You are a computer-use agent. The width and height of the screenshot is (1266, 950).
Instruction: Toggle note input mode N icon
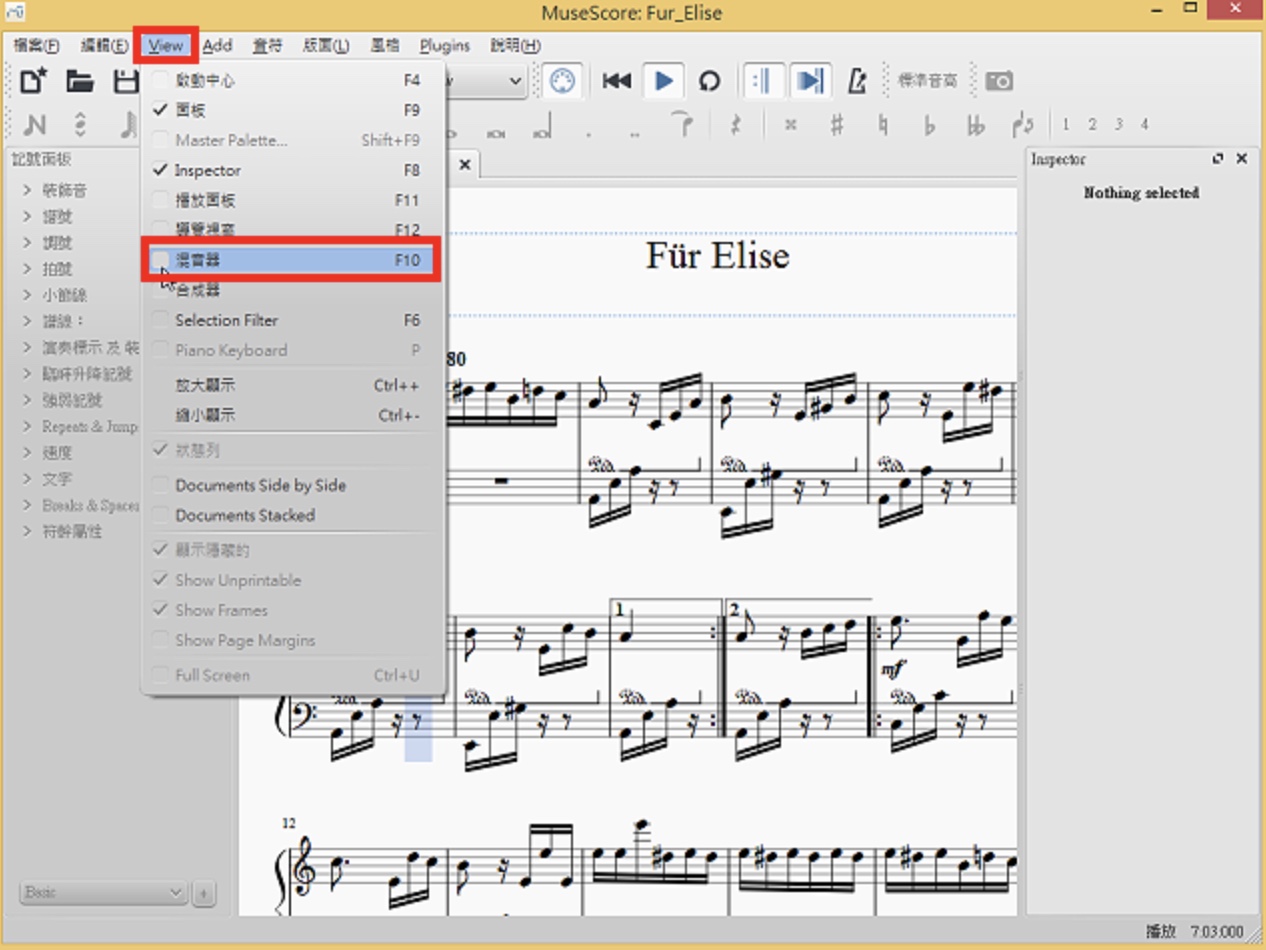tap(35, 125)
